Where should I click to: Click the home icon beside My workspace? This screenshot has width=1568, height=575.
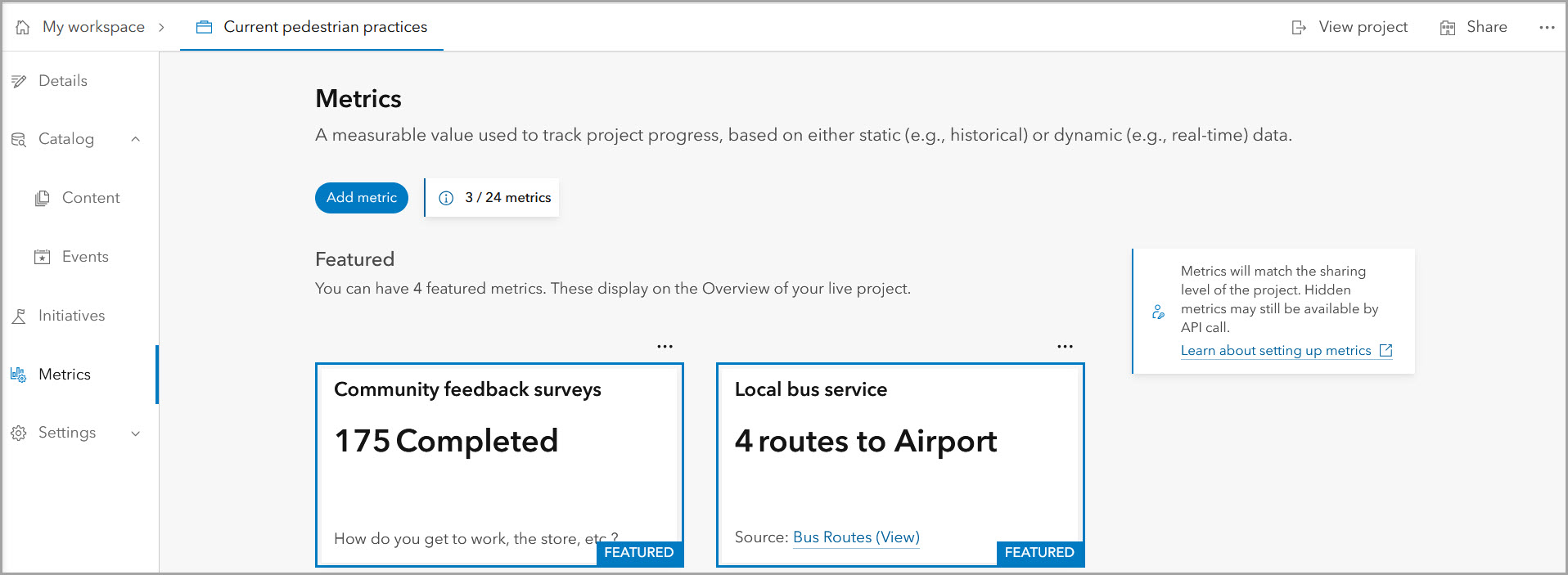(x=23, y=27)
